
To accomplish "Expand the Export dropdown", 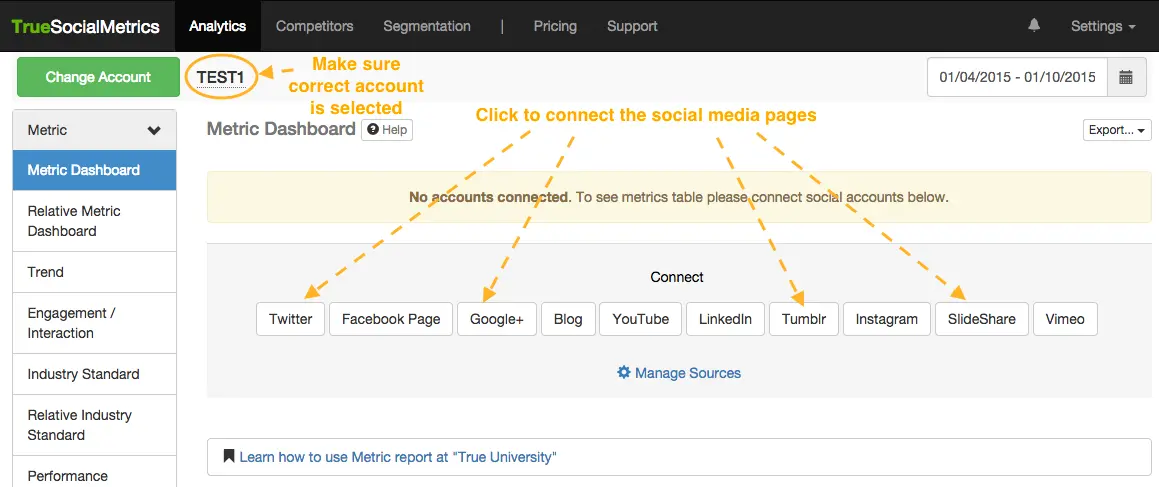I will 1117,130.
